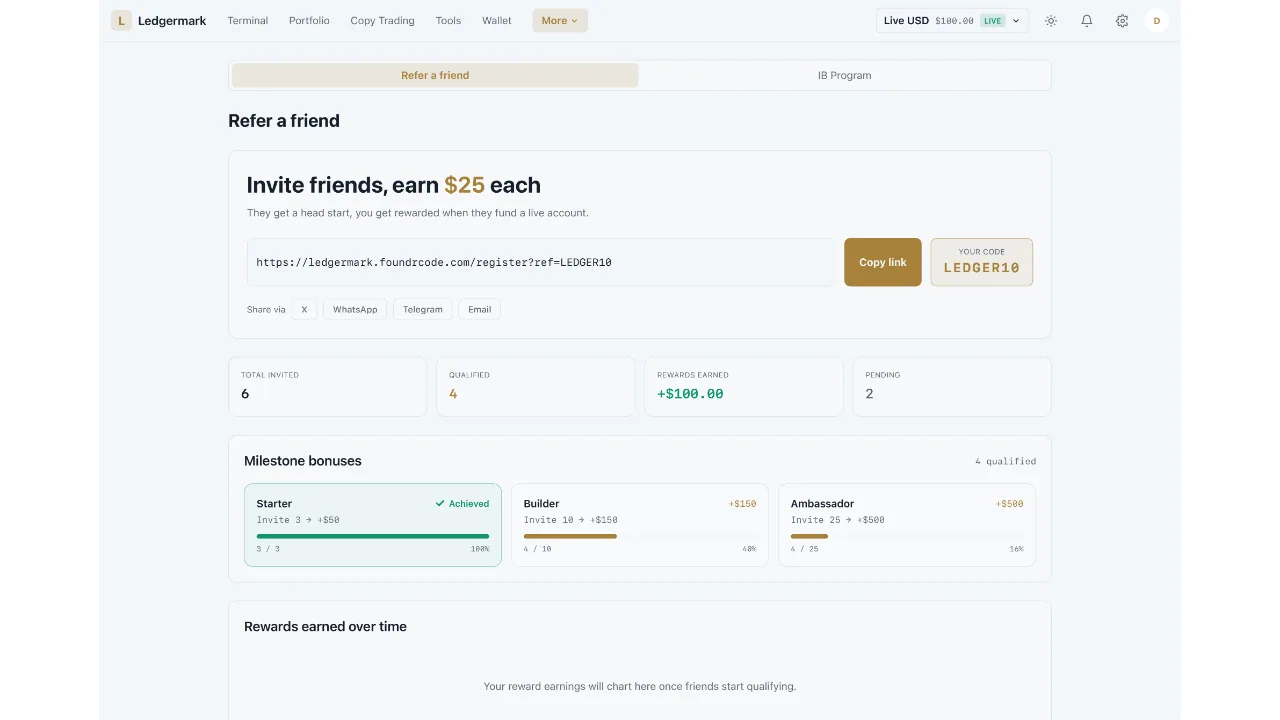The image size is (1280, 720).
Task: Open the user avatar D menu
Action: (x=1157, y=20)
